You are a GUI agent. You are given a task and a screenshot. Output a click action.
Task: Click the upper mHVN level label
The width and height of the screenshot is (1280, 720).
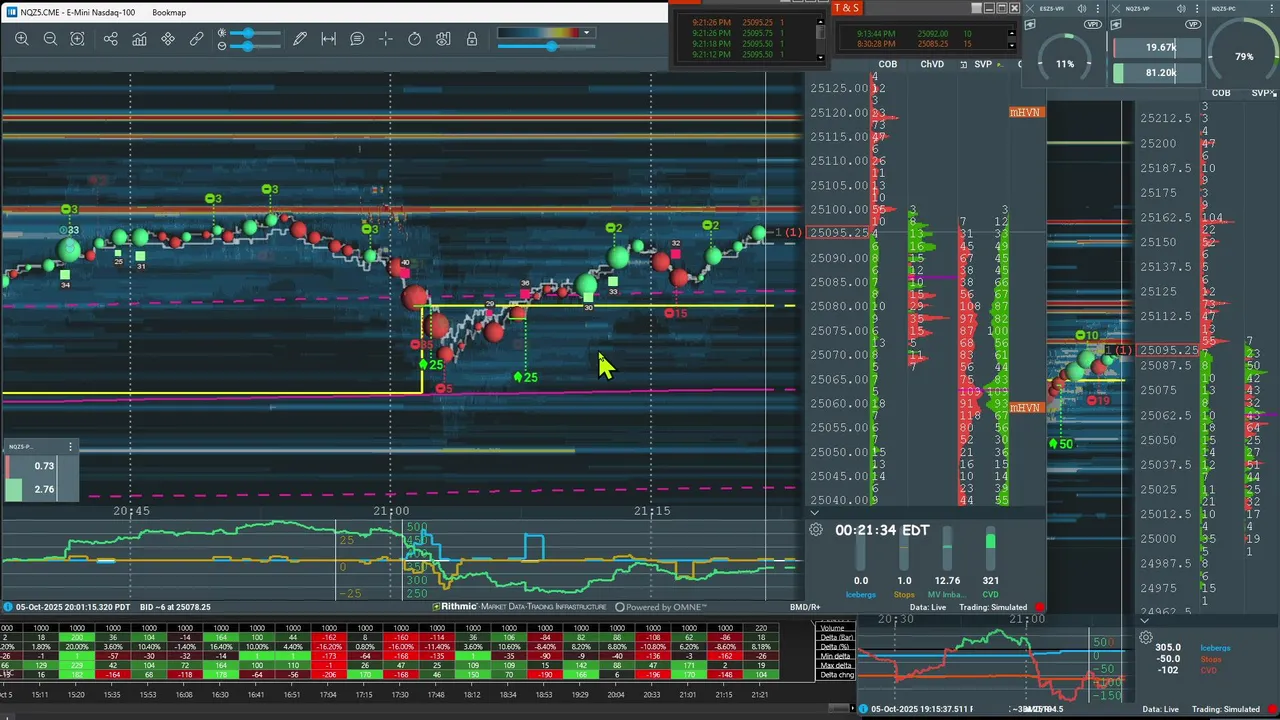tap(1026, 112)
